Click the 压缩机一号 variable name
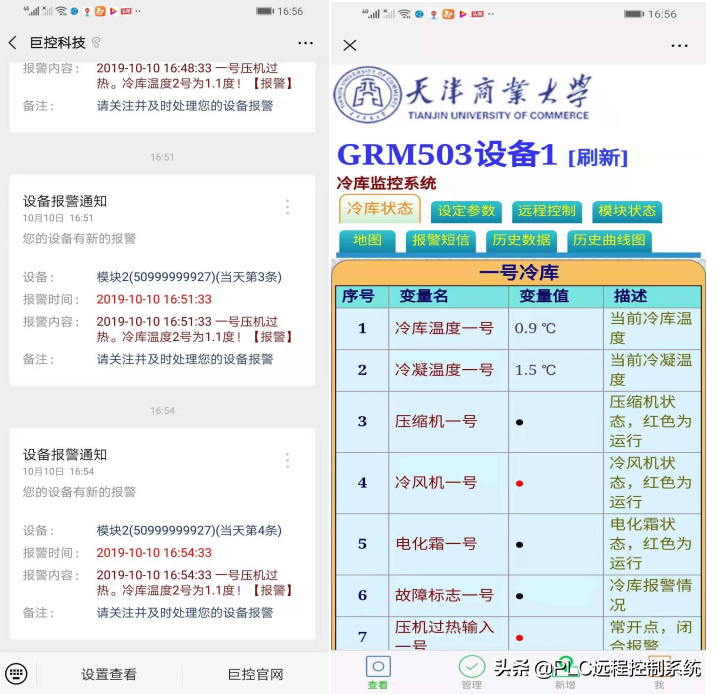 pos(436,421)
